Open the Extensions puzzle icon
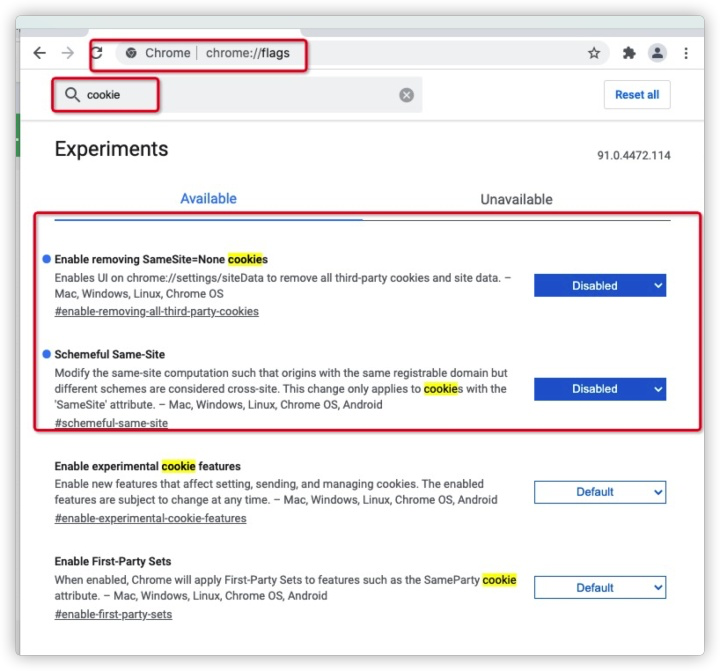 [629, 53]
